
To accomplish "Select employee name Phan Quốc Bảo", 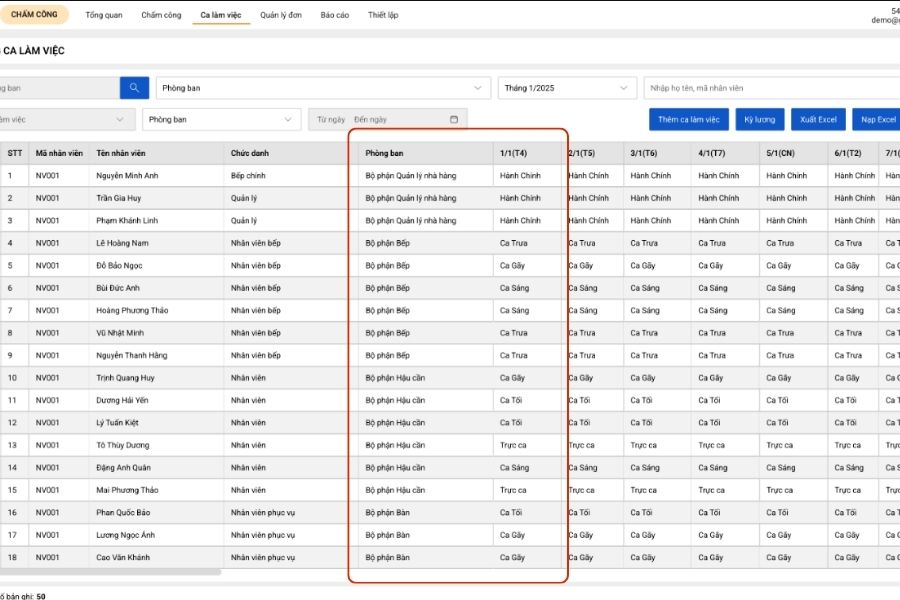I will 123,512.
